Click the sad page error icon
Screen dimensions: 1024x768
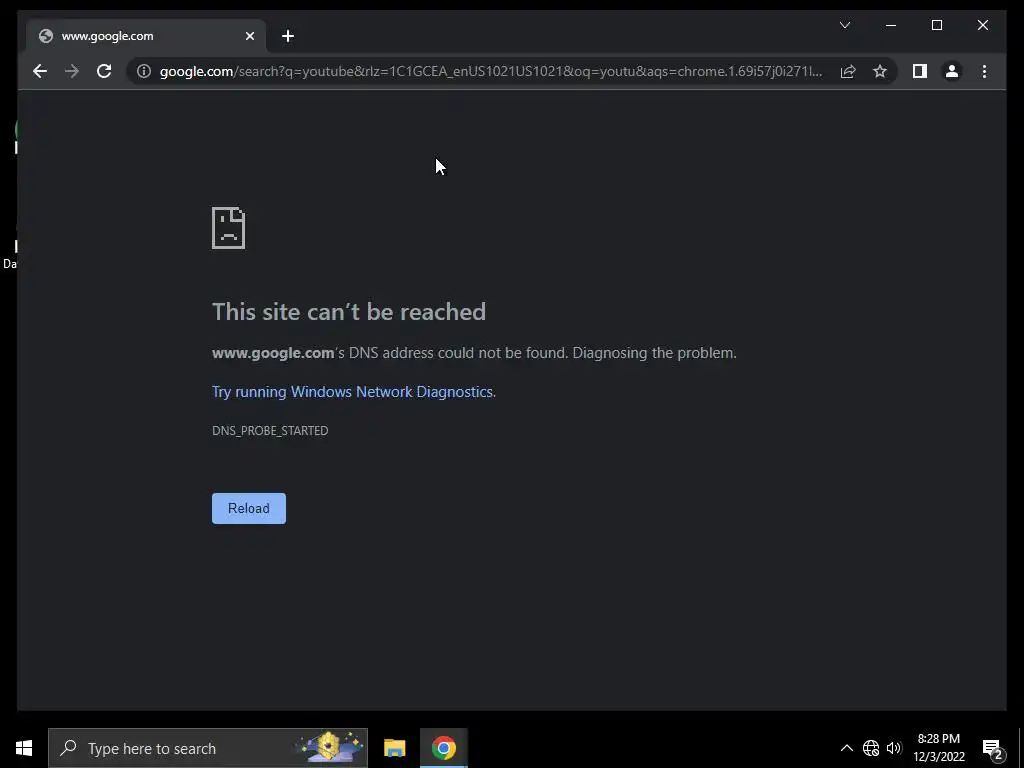(229, 228)
